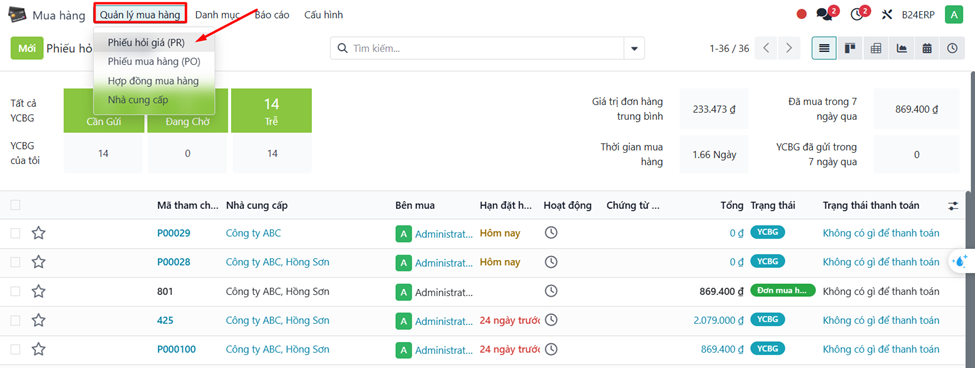Image resolution: width=975 pixels, height=368 pixels.
Task: Tick the checkbox for P000100
Action: point(16,349)
